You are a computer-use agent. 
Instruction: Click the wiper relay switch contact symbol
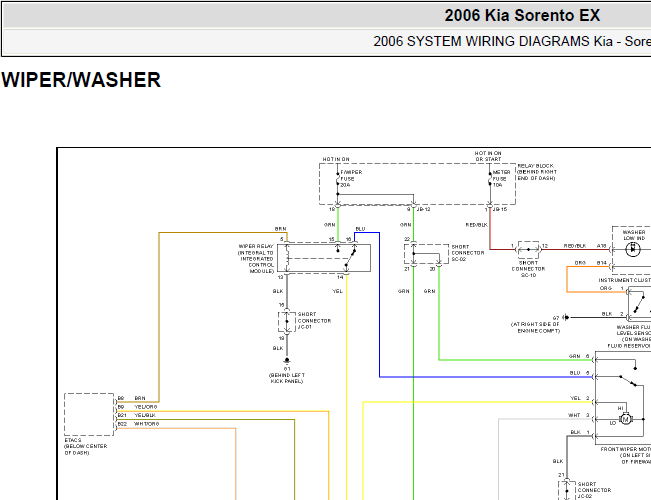click(x=351, y=259)
